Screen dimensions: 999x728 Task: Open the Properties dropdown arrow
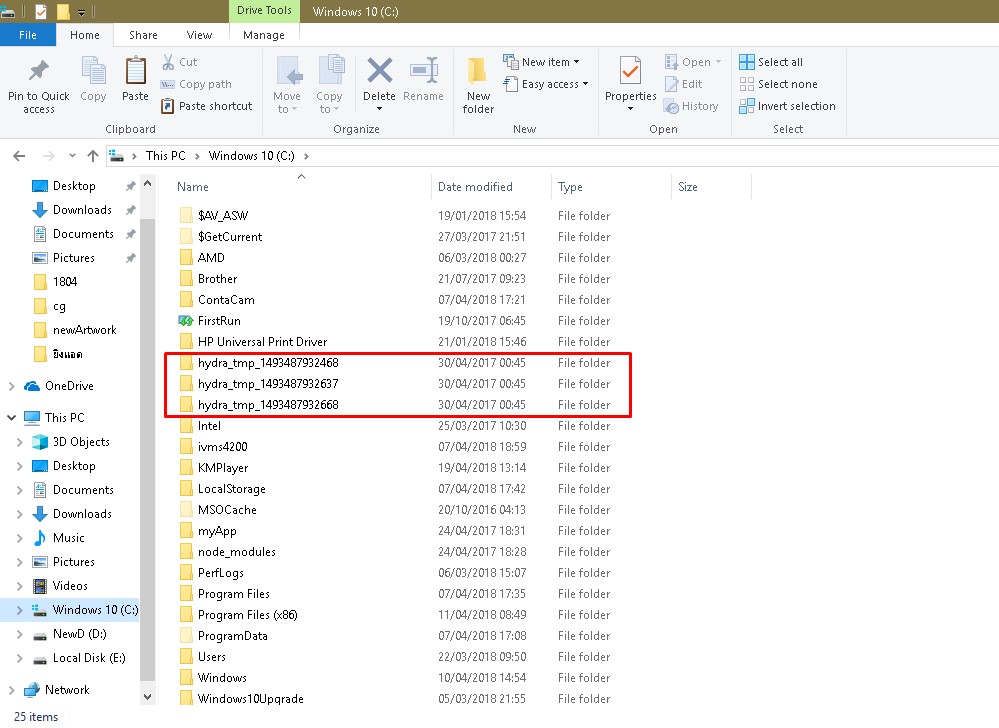630,109
